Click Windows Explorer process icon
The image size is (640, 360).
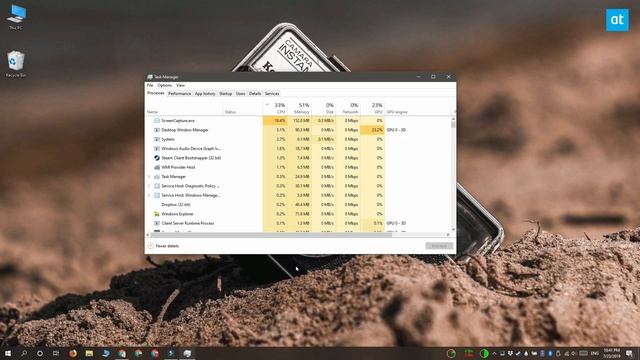(x=157, y=214)
